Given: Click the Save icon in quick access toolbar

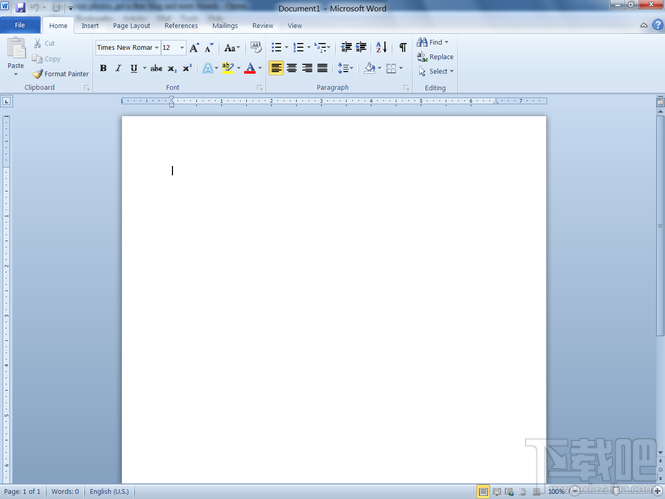Looking at the screenshot, I should (x=20, y=7).
